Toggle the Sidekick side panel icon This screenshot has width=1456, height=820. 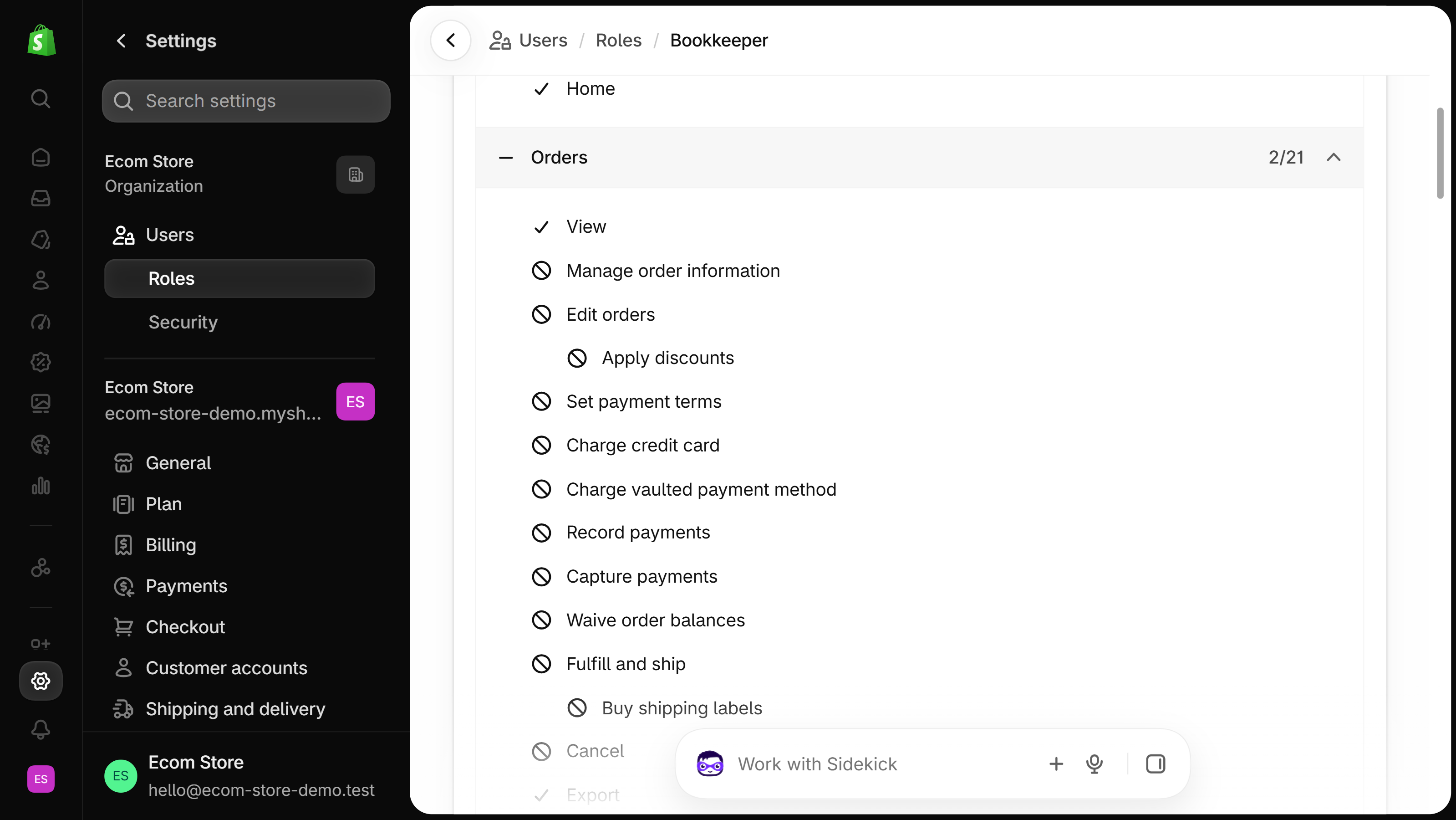[1156, 764]
